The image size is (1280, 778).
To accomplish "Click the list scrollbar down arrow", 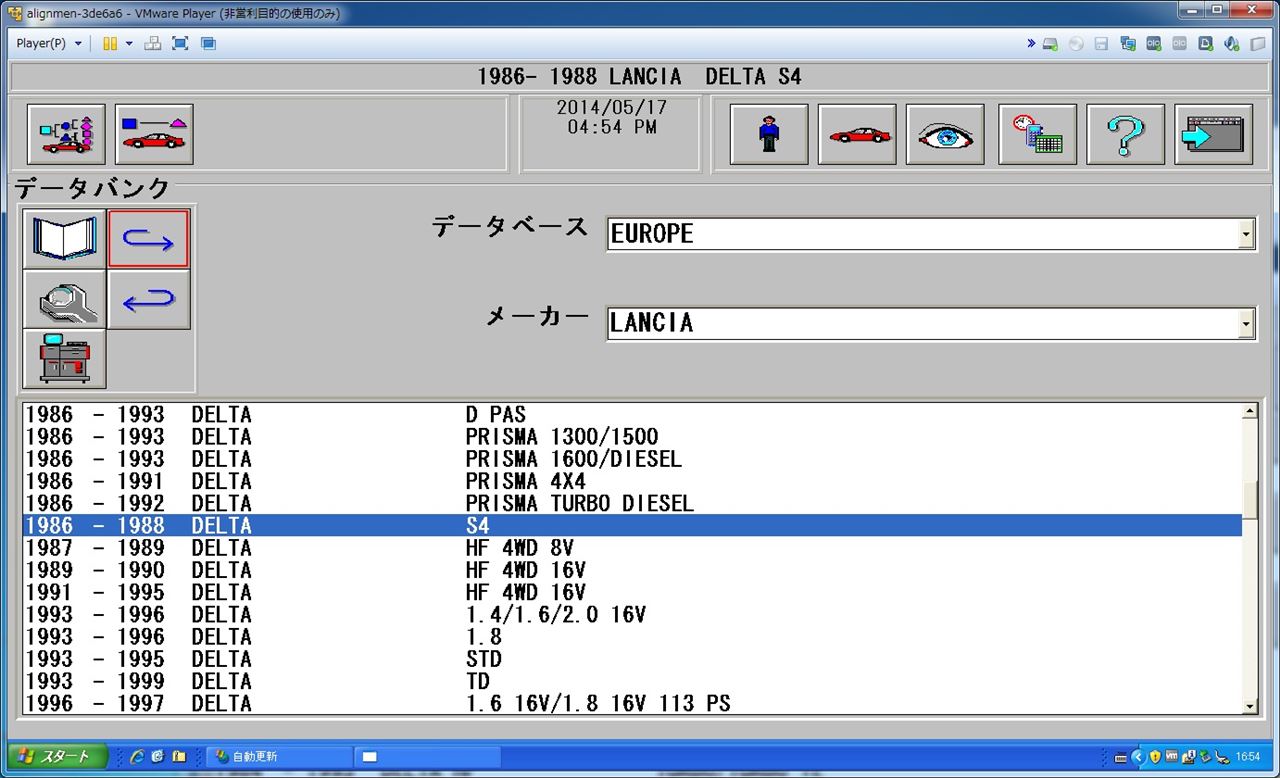I will point(1249,706).
